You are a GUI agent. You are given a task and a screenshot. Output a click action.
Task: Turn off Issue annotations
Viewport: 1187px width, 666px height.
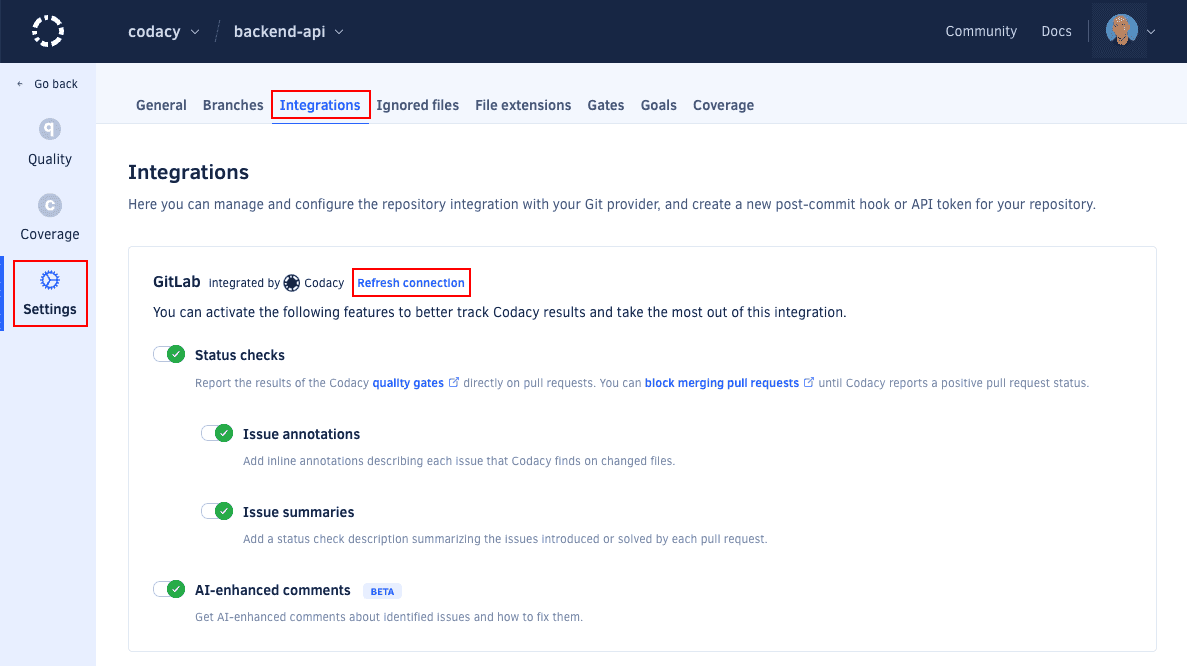[217, 432]
